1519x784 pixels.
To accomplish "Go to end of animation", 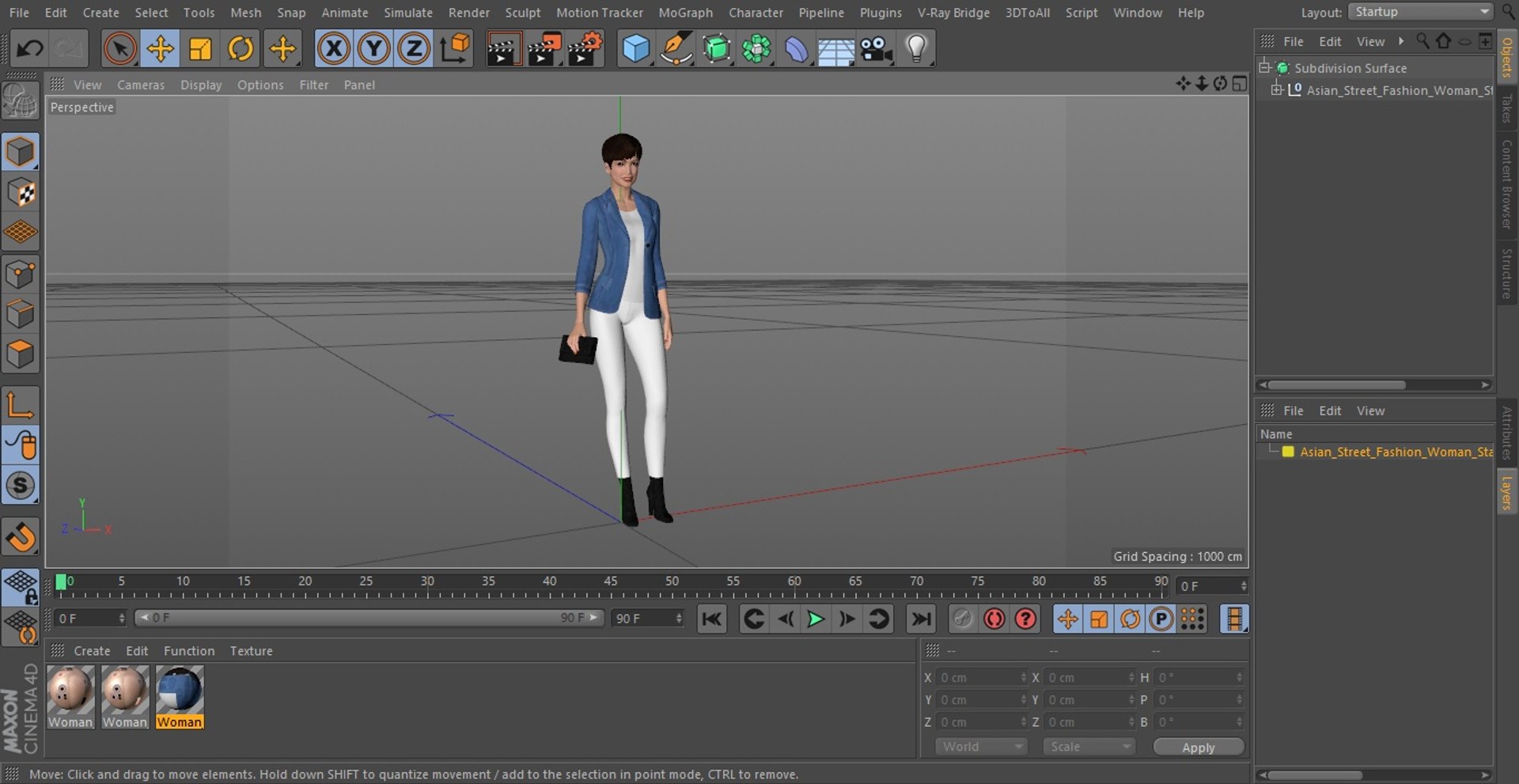I will [920, 619].
